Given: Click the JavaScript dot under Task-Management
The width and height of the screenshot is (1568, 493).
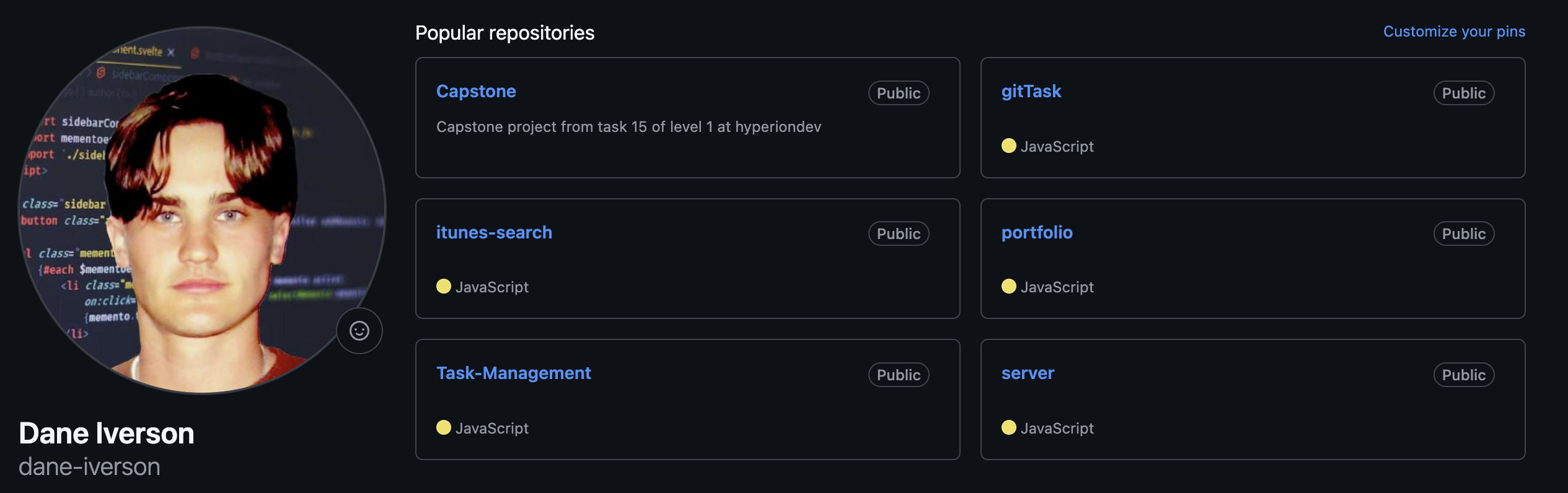Looking at the screenshot, I should [444, 428].
